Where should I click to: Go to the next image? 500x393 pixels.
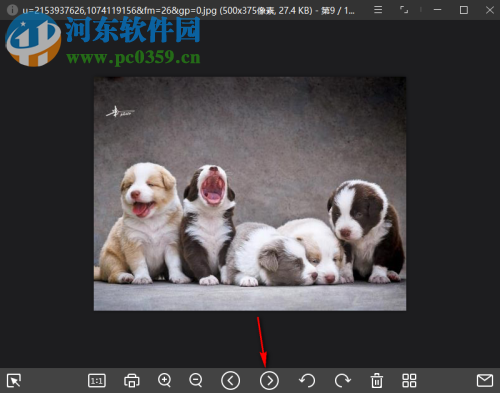tap(269, 380)
